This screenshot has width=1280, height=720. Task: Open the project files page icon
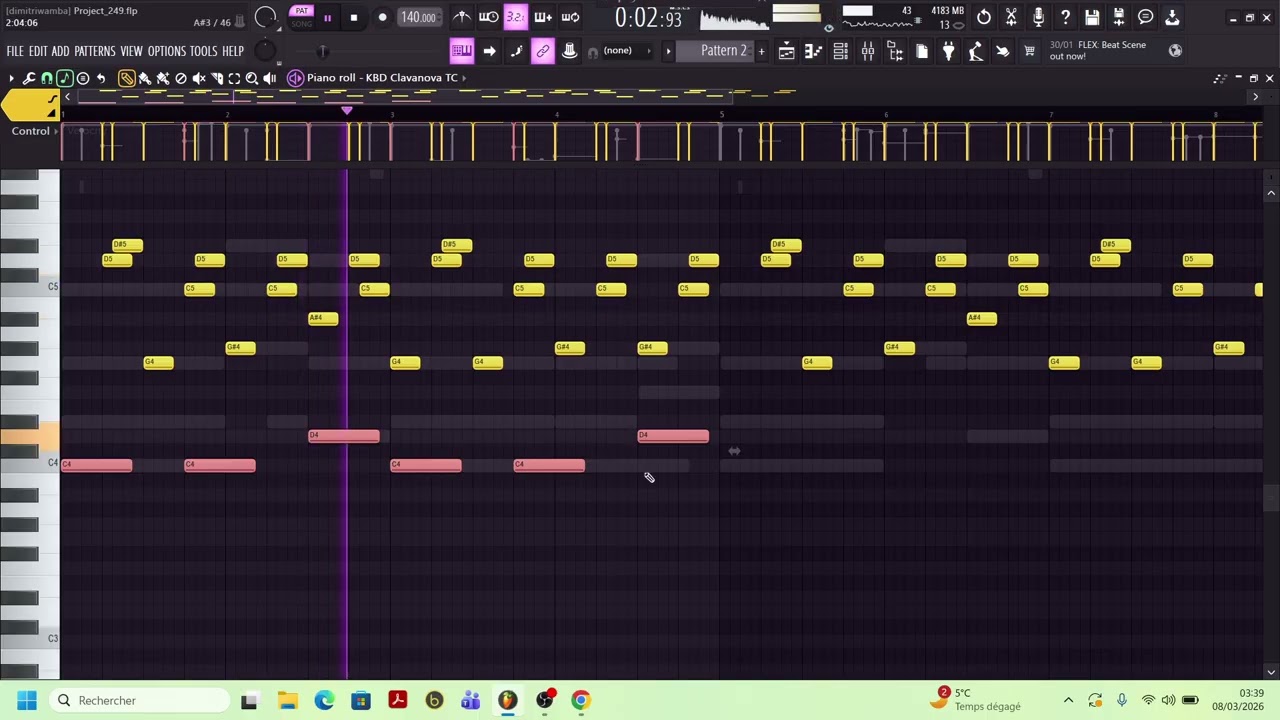tap(922, 51)
